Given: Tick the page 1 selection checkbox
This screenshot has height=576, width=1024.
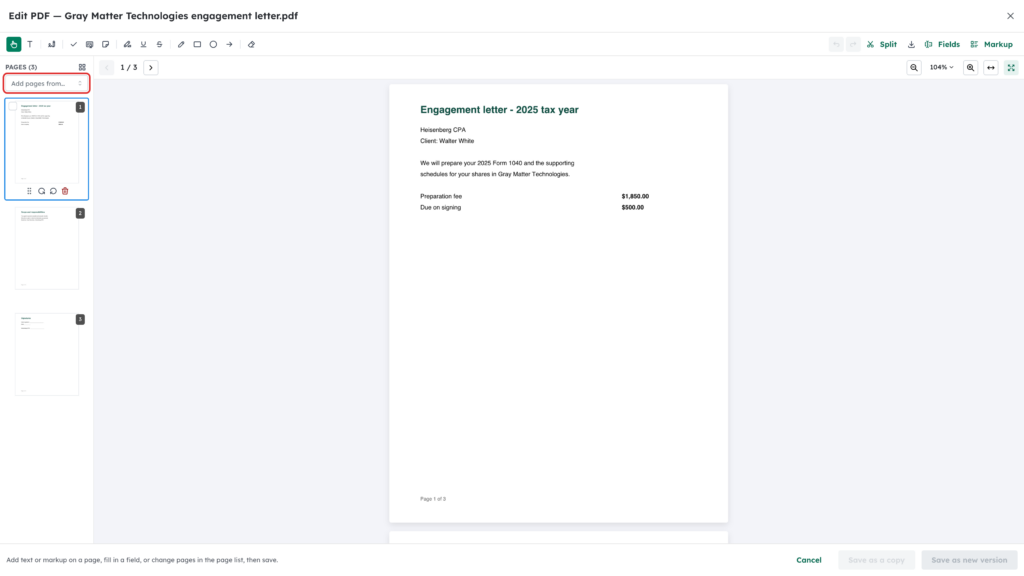Looking at the screenshot, I should 13,106.
